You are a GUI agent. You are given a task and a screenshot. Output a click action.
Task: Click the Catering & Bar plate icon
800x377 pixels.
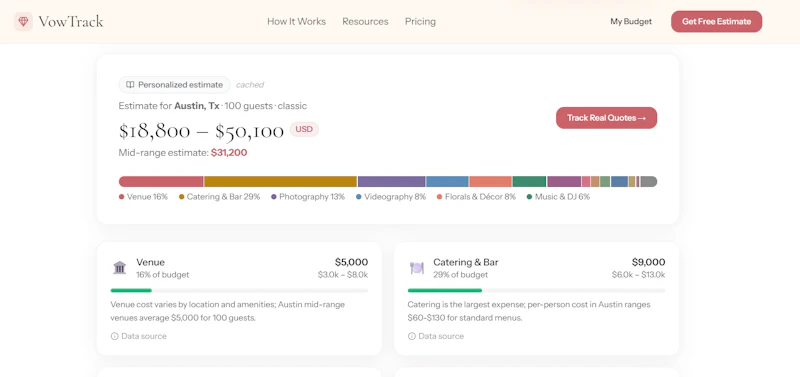point(417,268)
